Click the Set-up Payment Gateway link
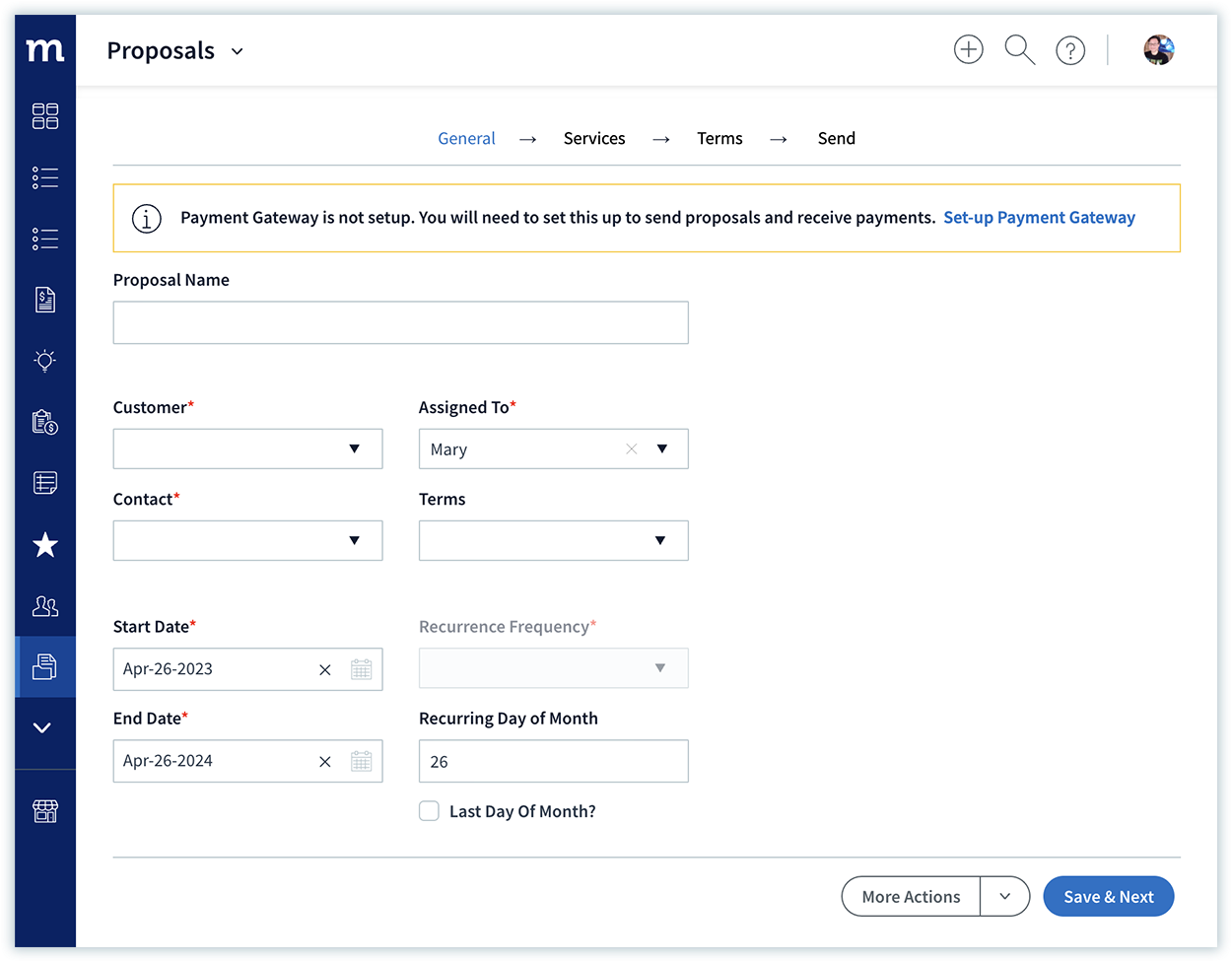The height and width of the screenshot is (962, 1232). tap(1039, 218)
